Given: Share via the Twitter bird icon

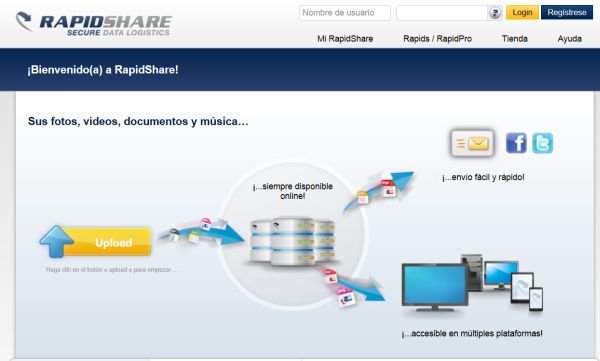Looking at the screenshot, I should pos(542,143).
